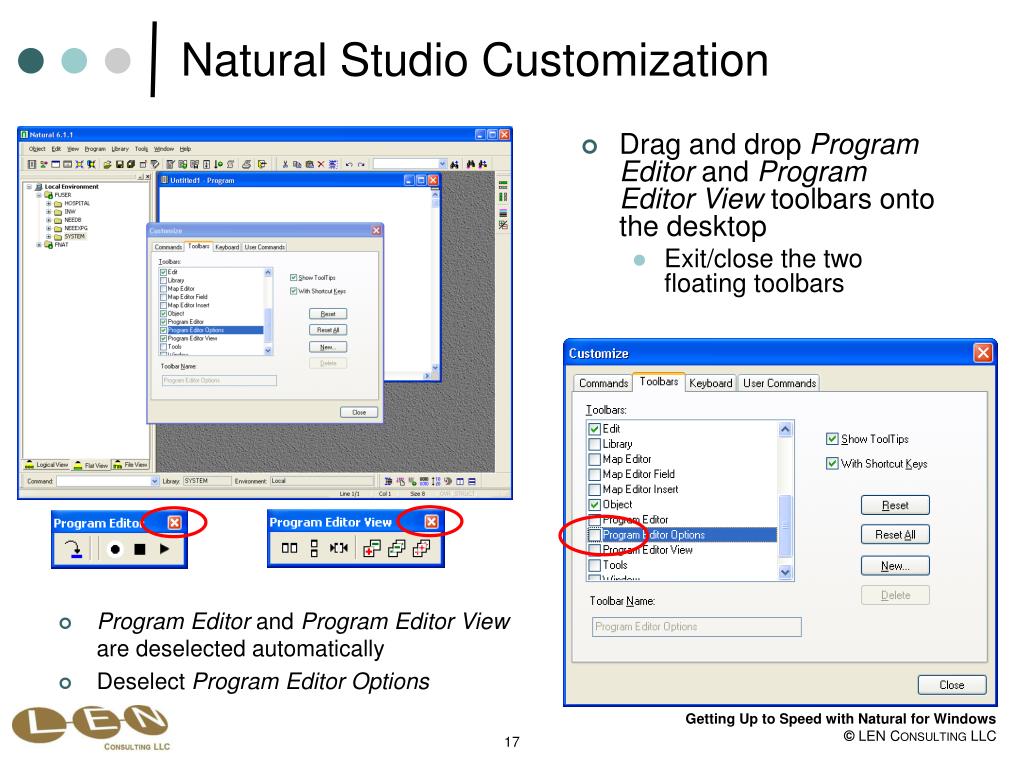Screen dimensions: 1024x768
Task: Click the Redo arrow in Natural toolbar
Action: (361, 164)
